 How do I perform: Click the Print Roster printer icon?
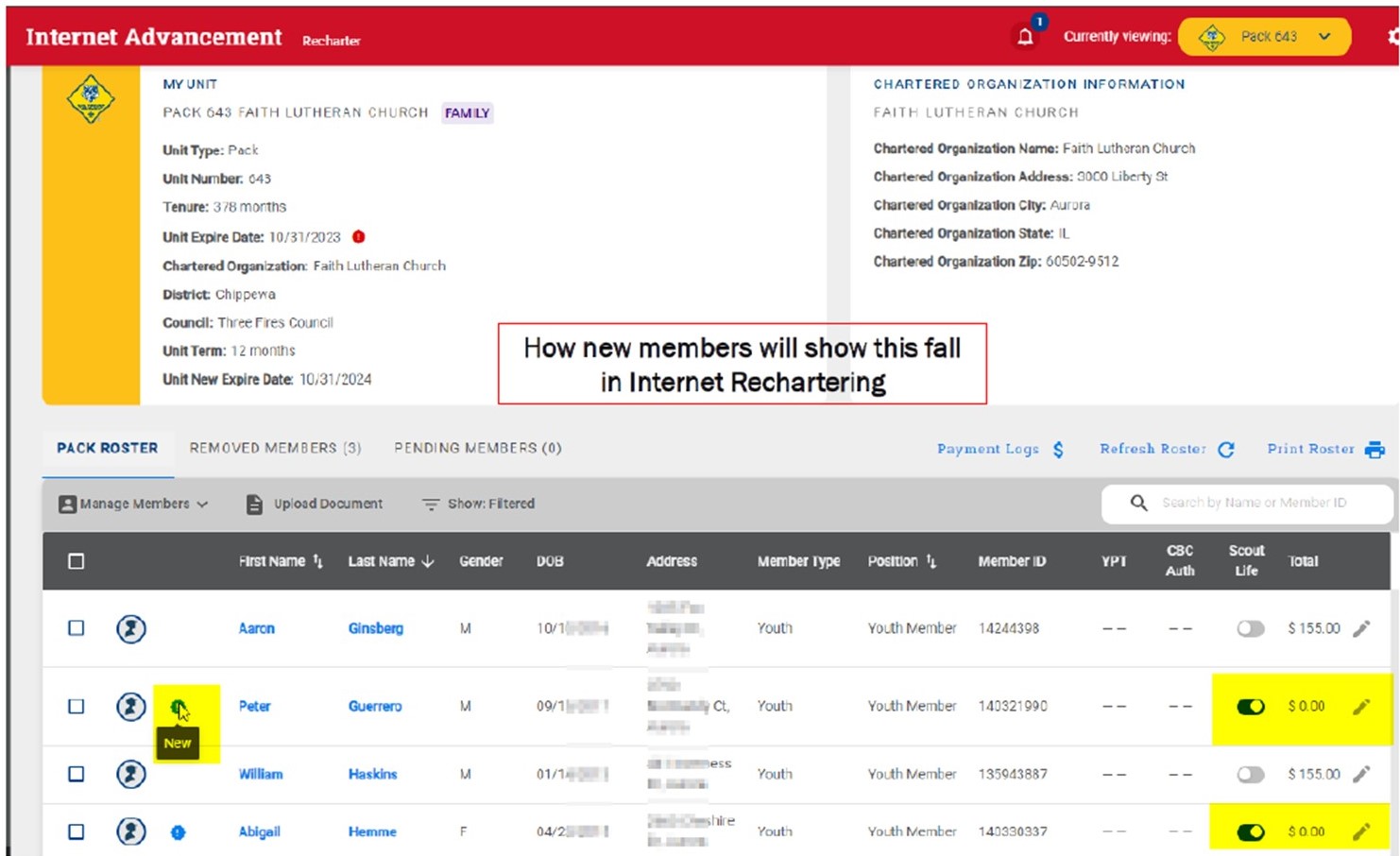pos(1374,450)
